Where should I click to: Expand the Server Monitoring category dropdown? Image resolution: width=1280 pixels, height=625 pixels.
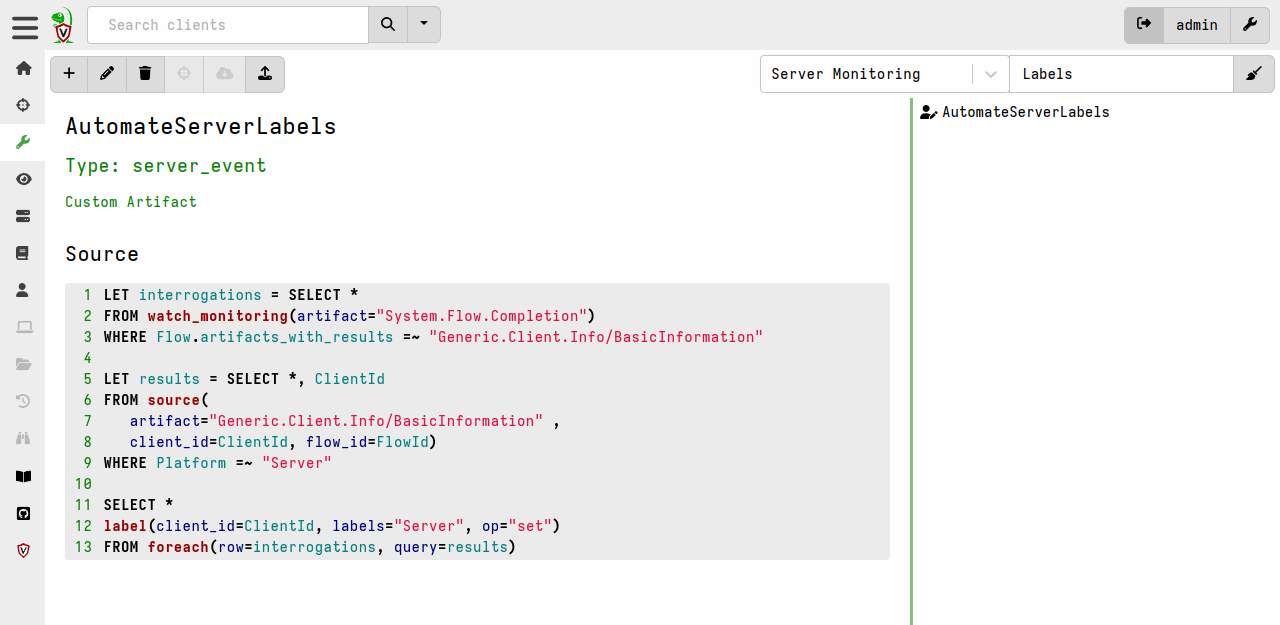click(990, 74)
